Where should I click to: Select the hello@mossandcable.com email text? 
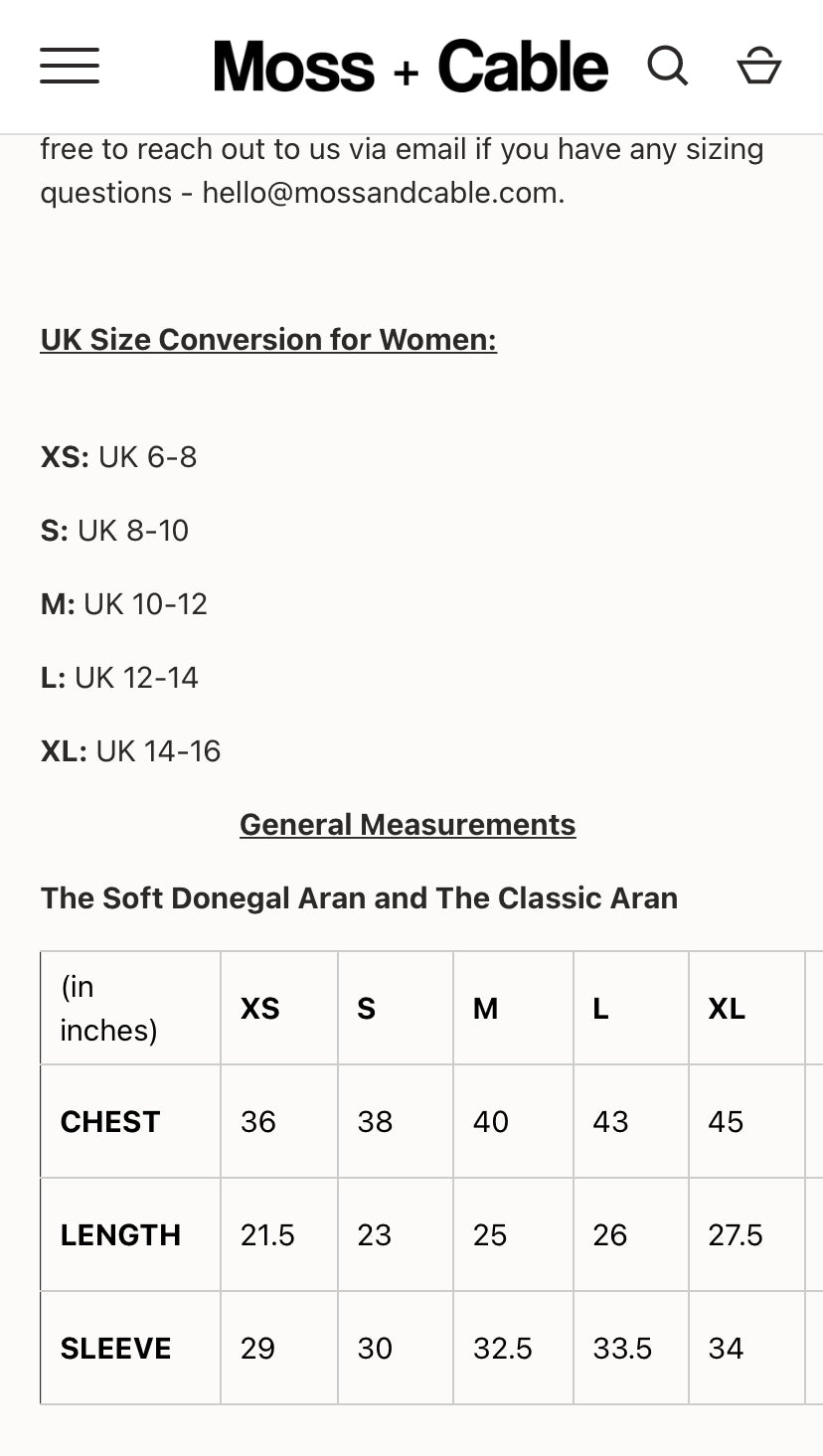383,193
